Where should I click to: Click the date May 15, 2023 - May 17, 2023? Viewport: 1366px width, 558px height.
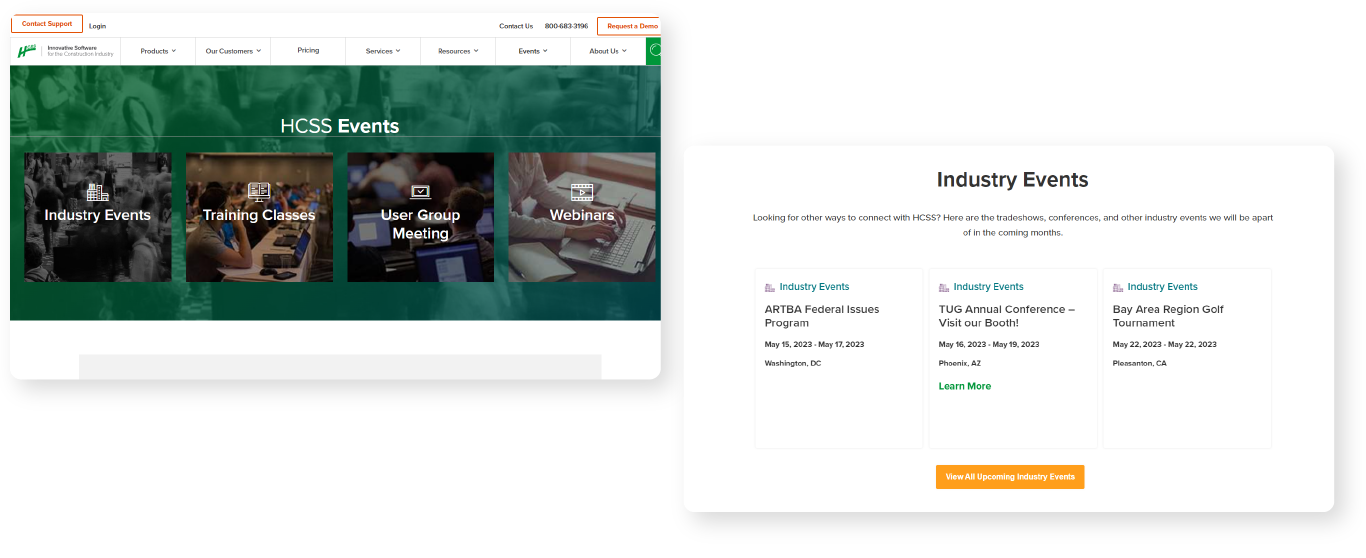(815, 344)
